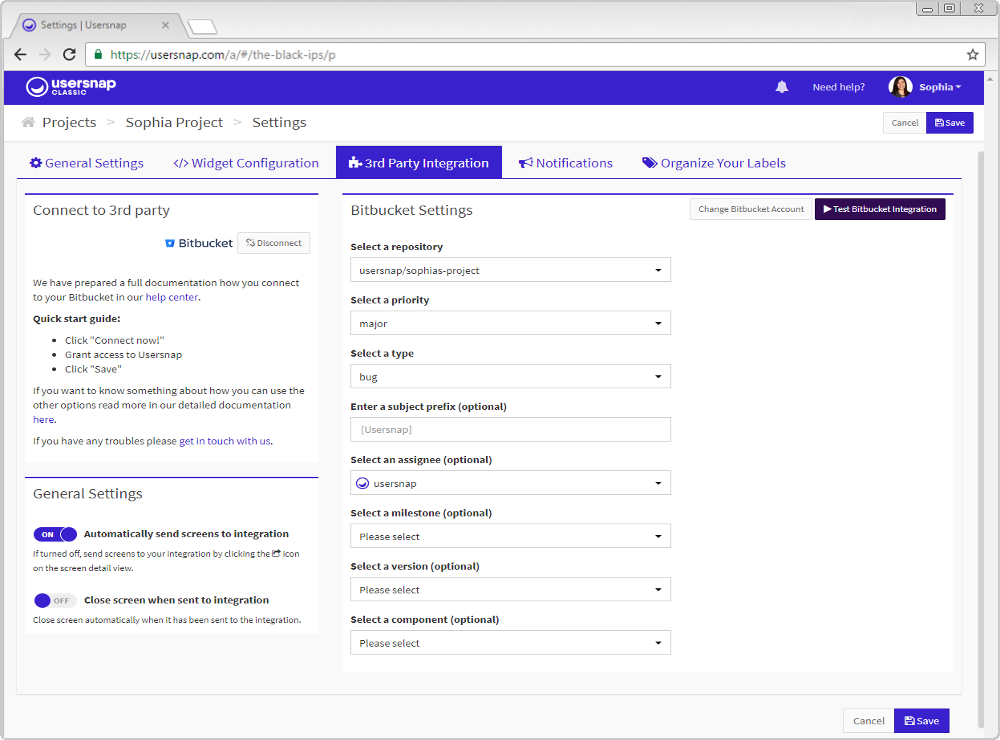This screenshot has width=1000, height=740.
Task: Open Sophia Project breadcrumb link
Action: (x=174, y=122)
